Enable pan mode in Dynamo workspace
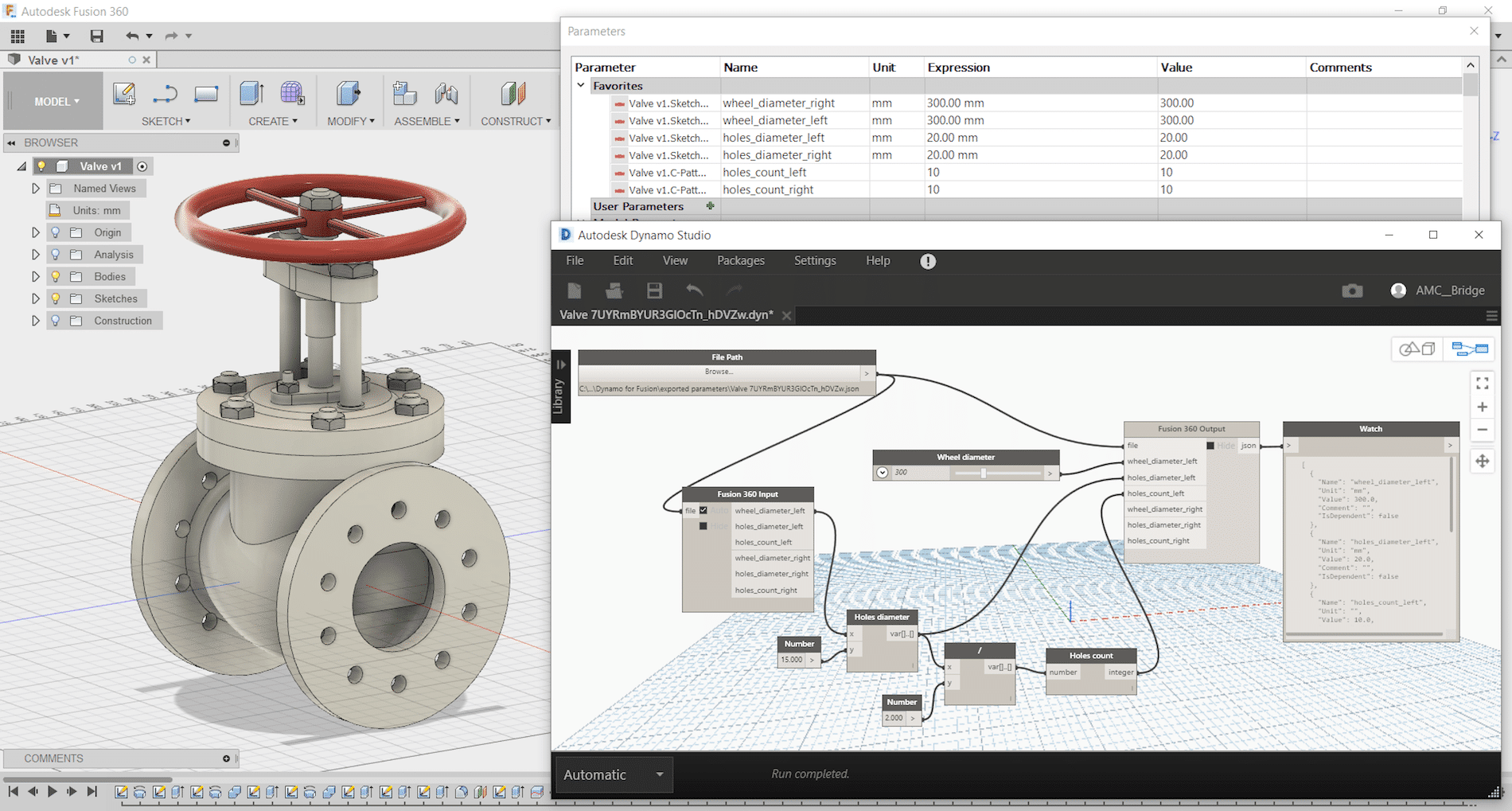 coord(1482,461)
